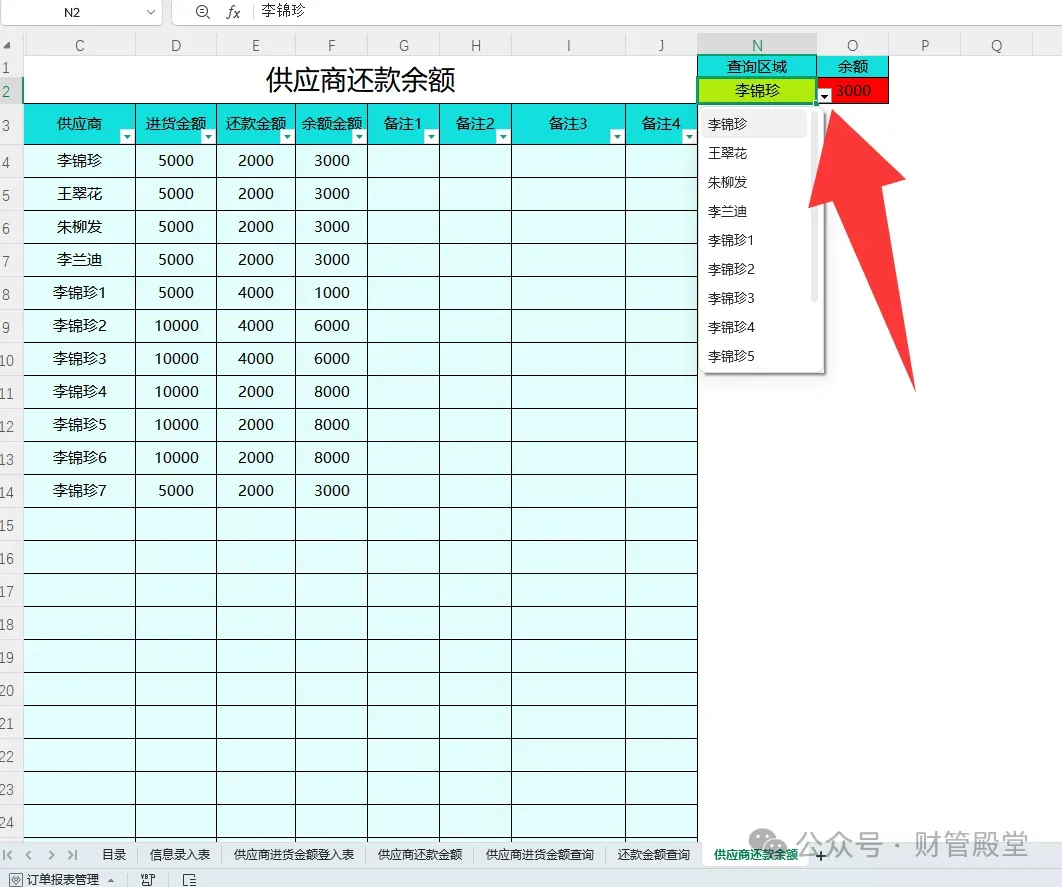Viewport: 1062px width, 887px height.
Task: Go to the first sheet with navigation arrow
Action: pyautogui.click(x=7, y=855)
